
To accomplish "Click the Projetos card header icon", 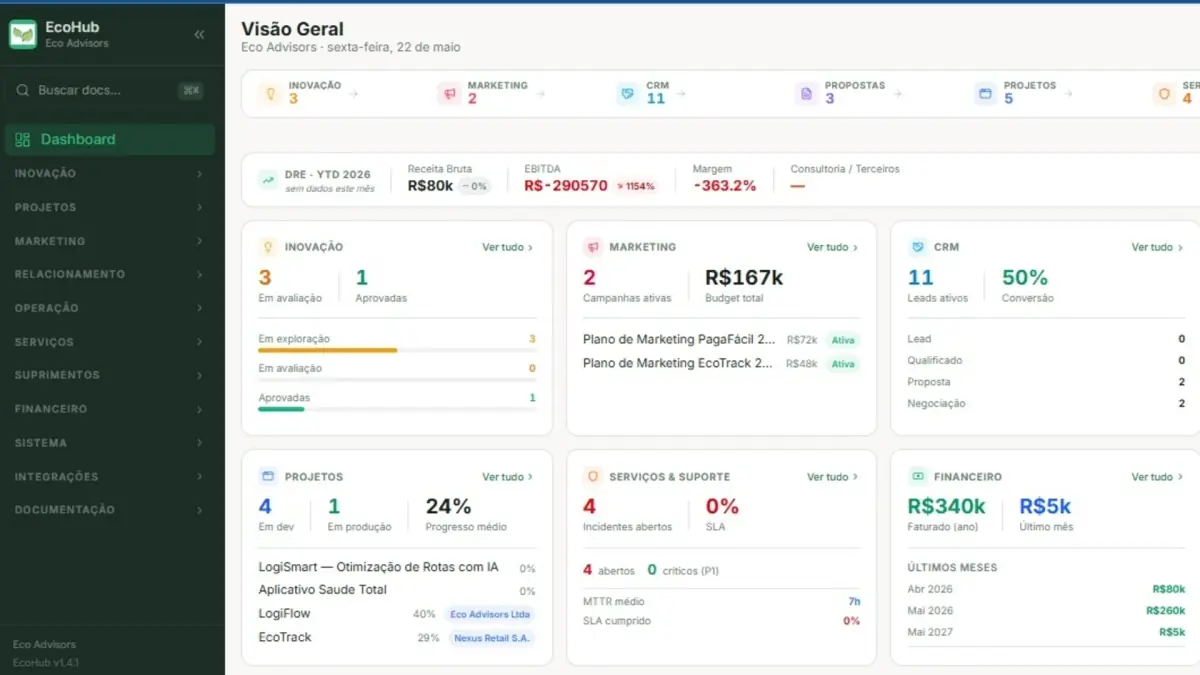I will pyautogui.click(x=267, y=476).
